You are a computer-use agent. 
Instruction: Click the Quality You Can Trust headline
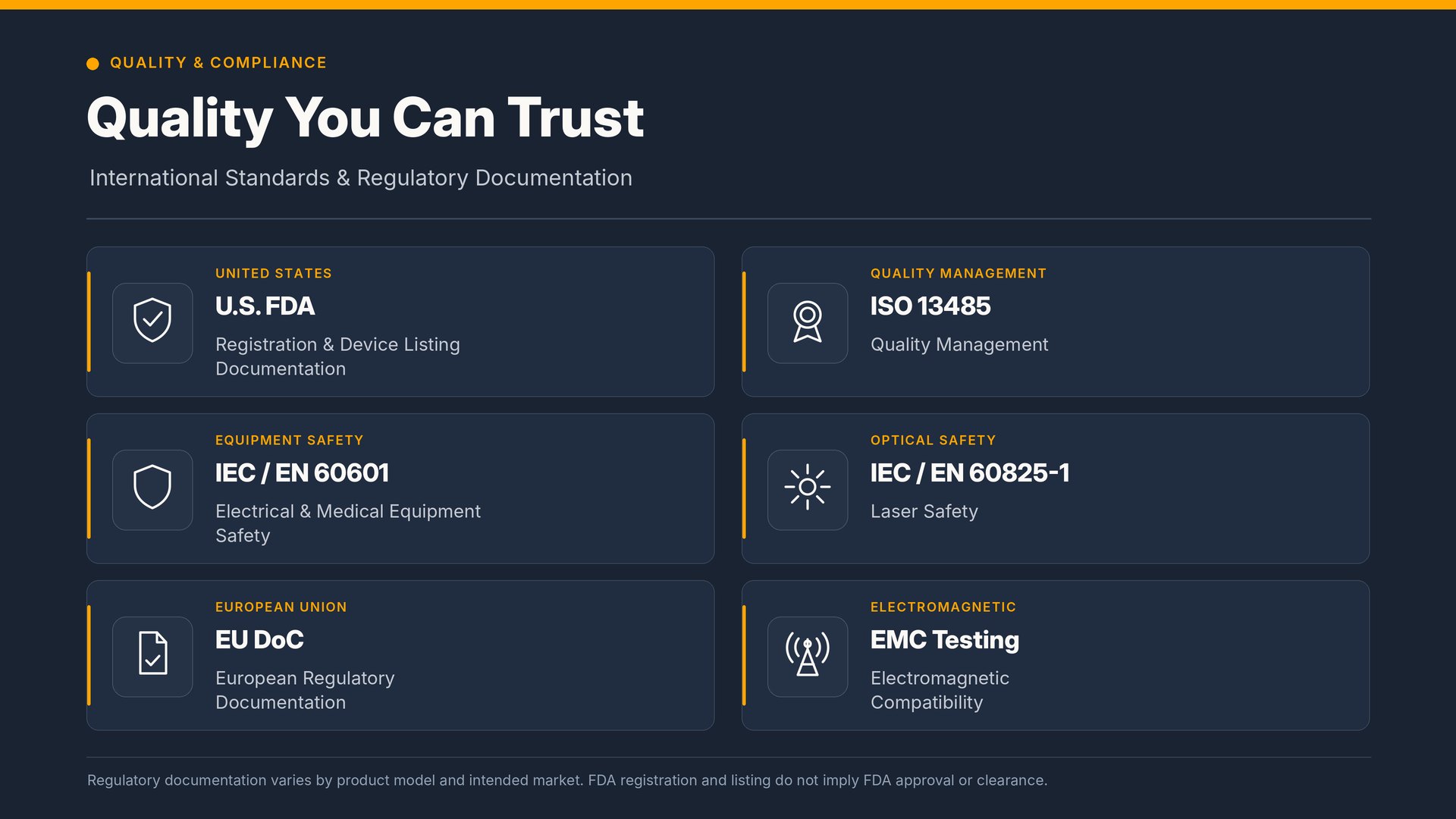[x=366, y=118]
